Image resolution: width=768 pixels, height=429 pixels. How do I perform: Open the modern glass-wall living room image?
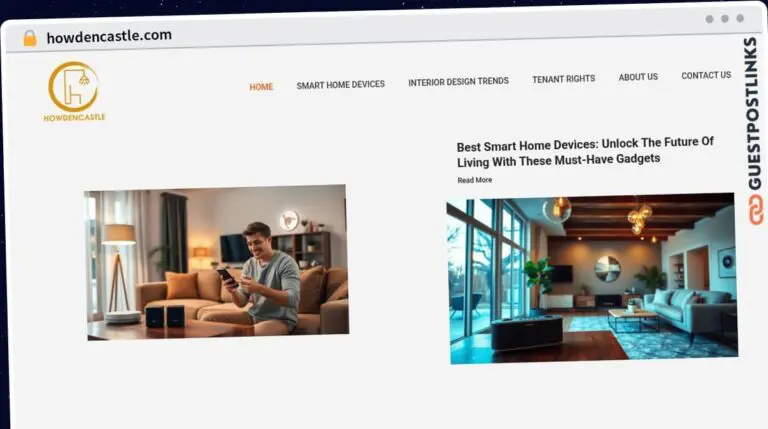click(x=592, y=276)
